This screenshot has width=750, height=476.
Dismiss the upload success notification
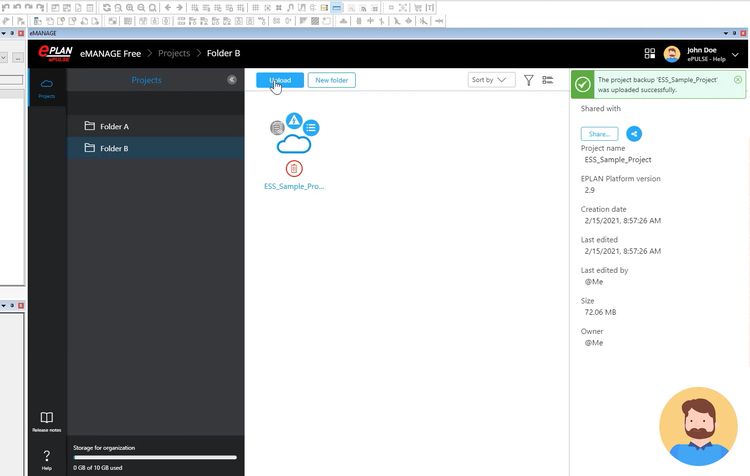coord(738,79)
